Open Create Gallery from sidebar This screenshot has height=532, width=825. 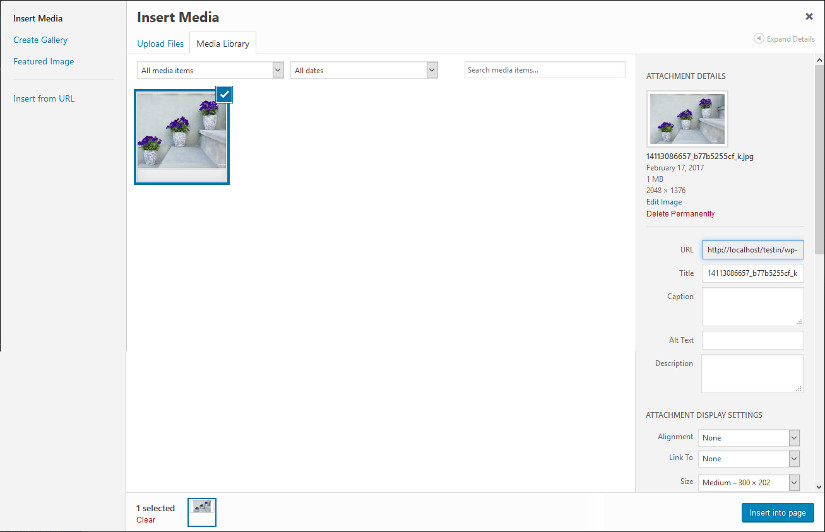coord(40,40)
